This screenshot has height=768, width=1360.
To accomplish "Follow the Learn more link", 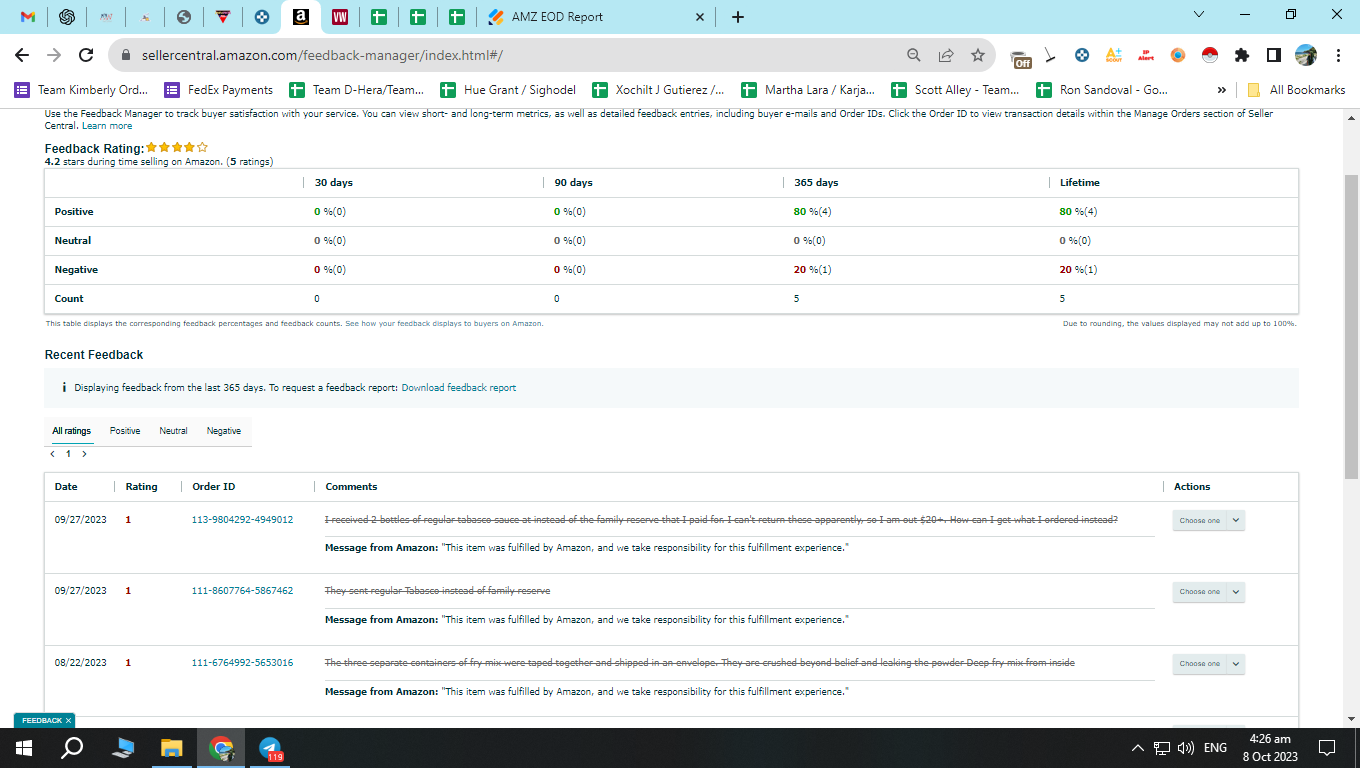I will pyautogui.click(x=107, y=126).
